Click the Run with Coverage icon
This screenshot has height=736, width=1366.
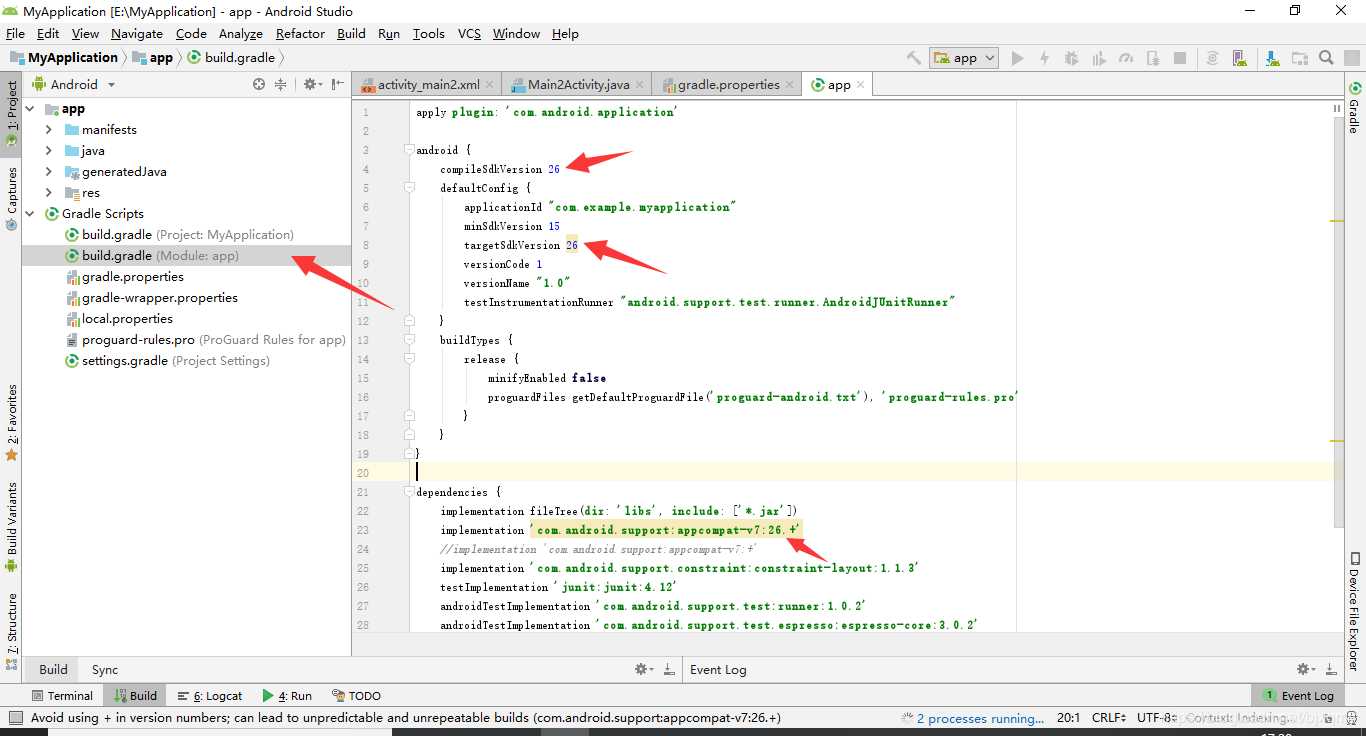[x=1099, y=58]
